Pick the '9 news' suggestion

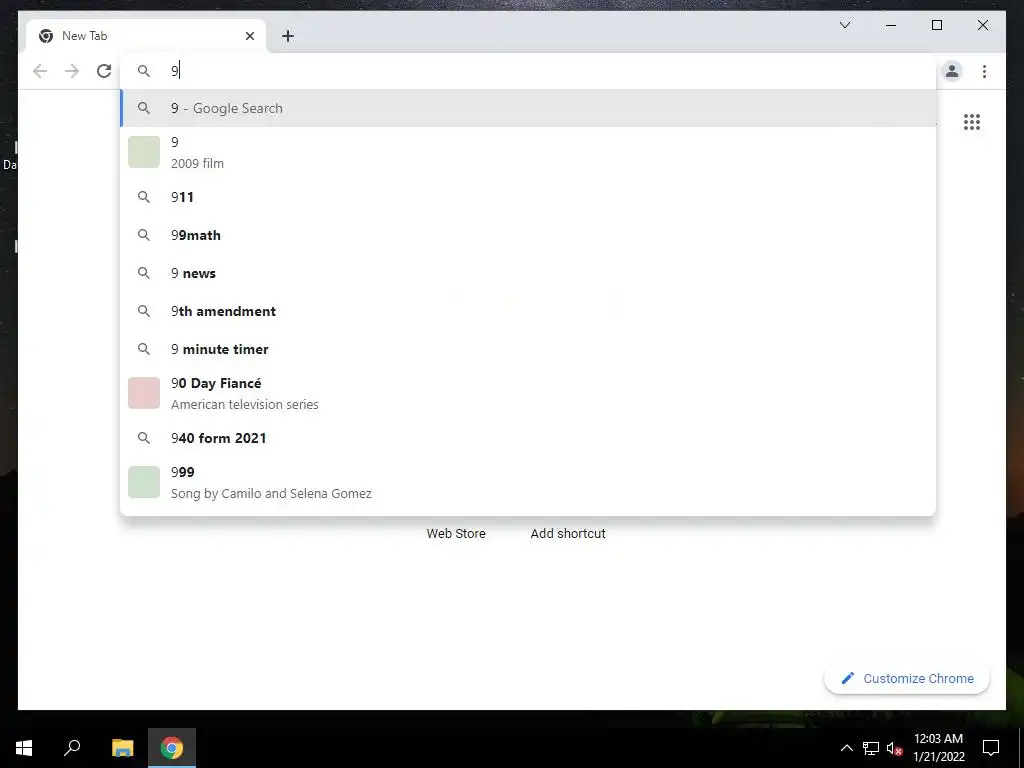pos(528,273)
